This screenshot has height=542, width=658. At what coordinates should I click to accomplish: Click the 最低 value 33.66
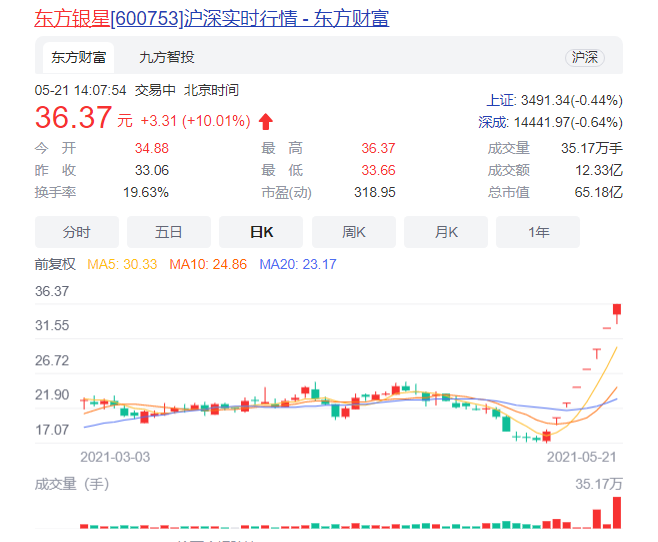tap(378, 170)
